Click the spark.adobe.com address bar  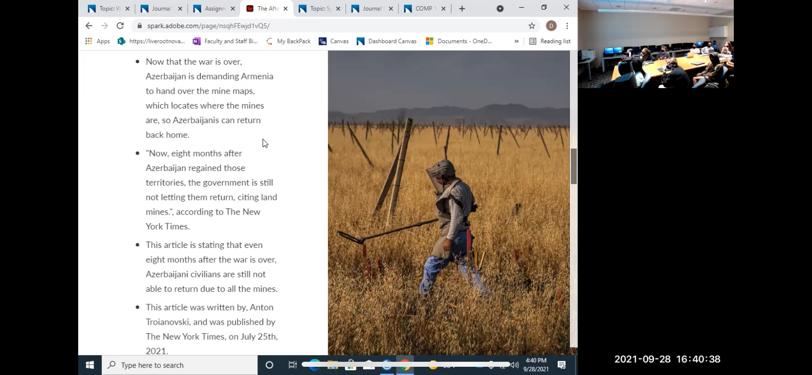click(331, 25)
